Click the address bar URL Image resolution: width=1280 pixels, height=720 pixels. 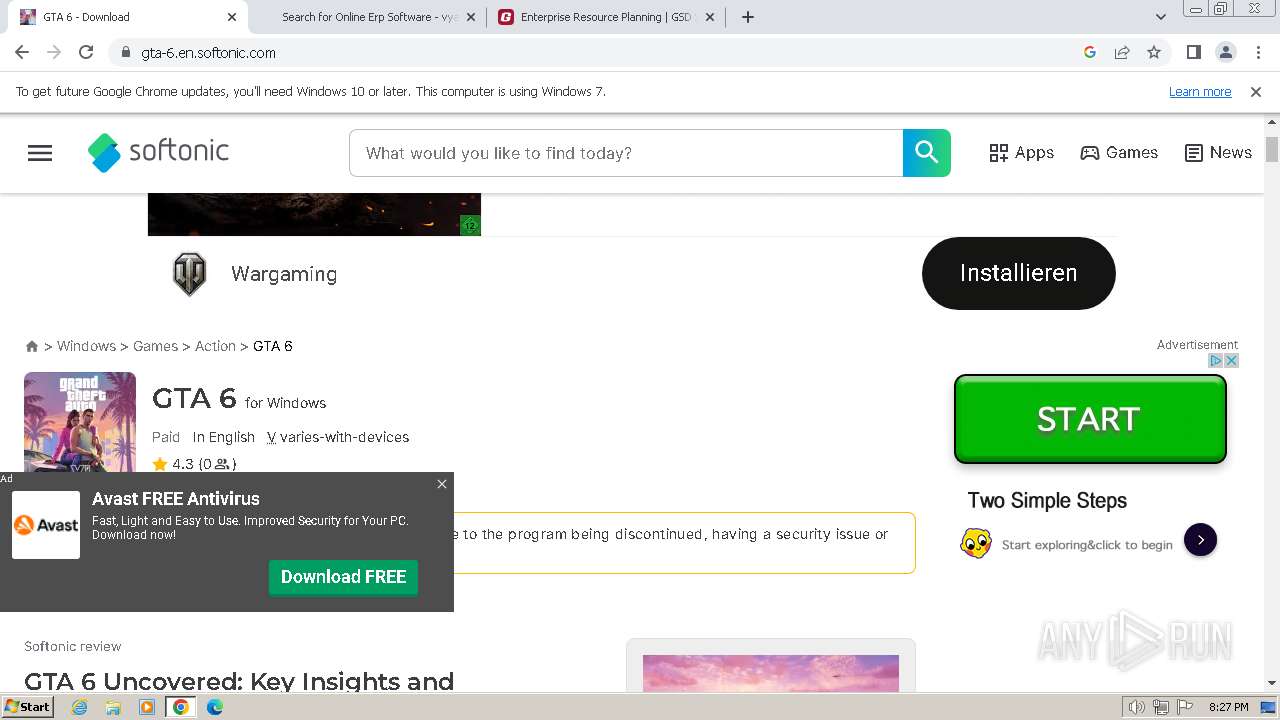[208, 53]
